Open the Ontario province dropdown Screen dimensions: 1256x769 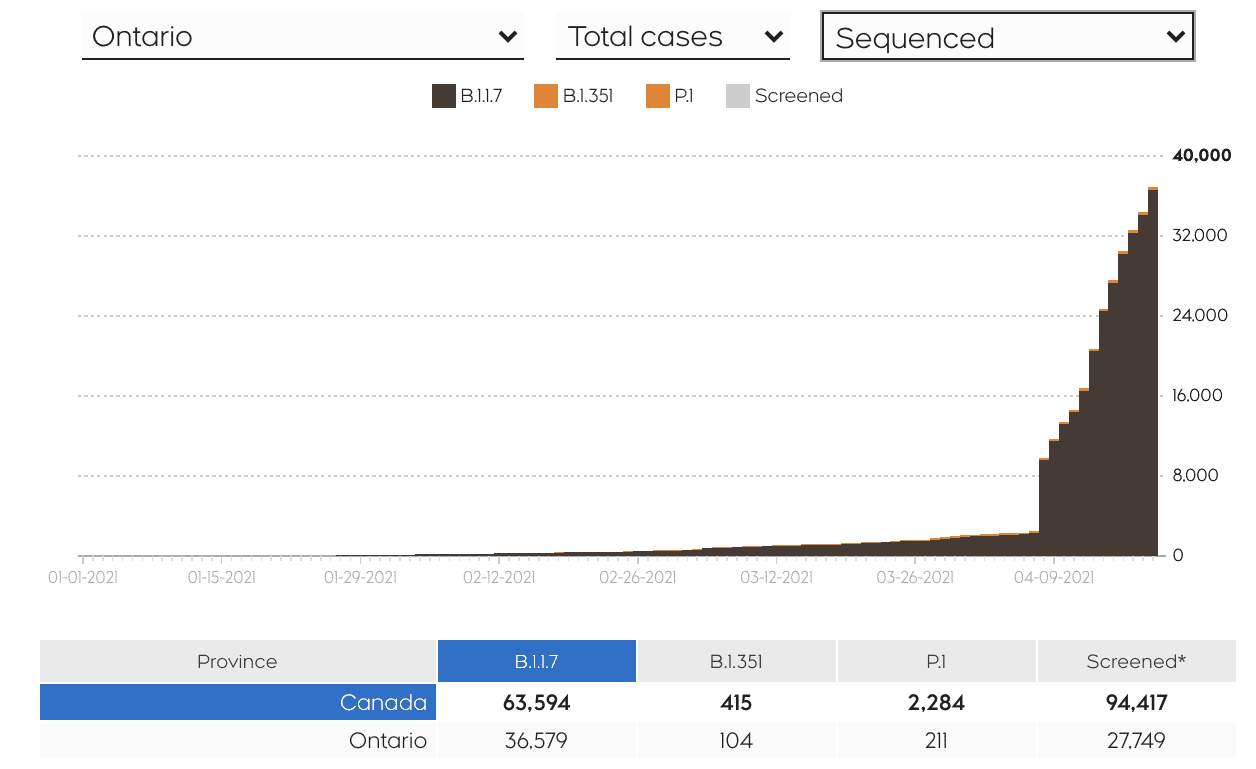point(302,37)
